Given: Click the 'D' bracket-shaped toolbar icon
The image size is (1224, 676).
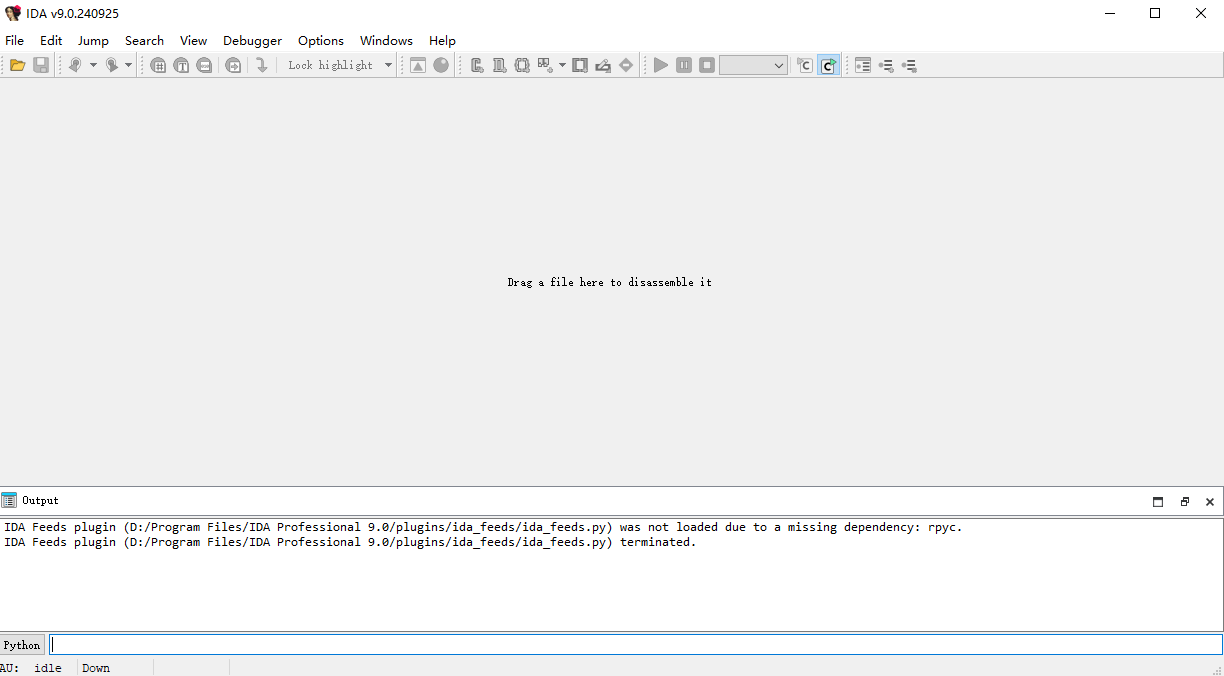Looking at the screenshot, I should (x=499, y=65).
